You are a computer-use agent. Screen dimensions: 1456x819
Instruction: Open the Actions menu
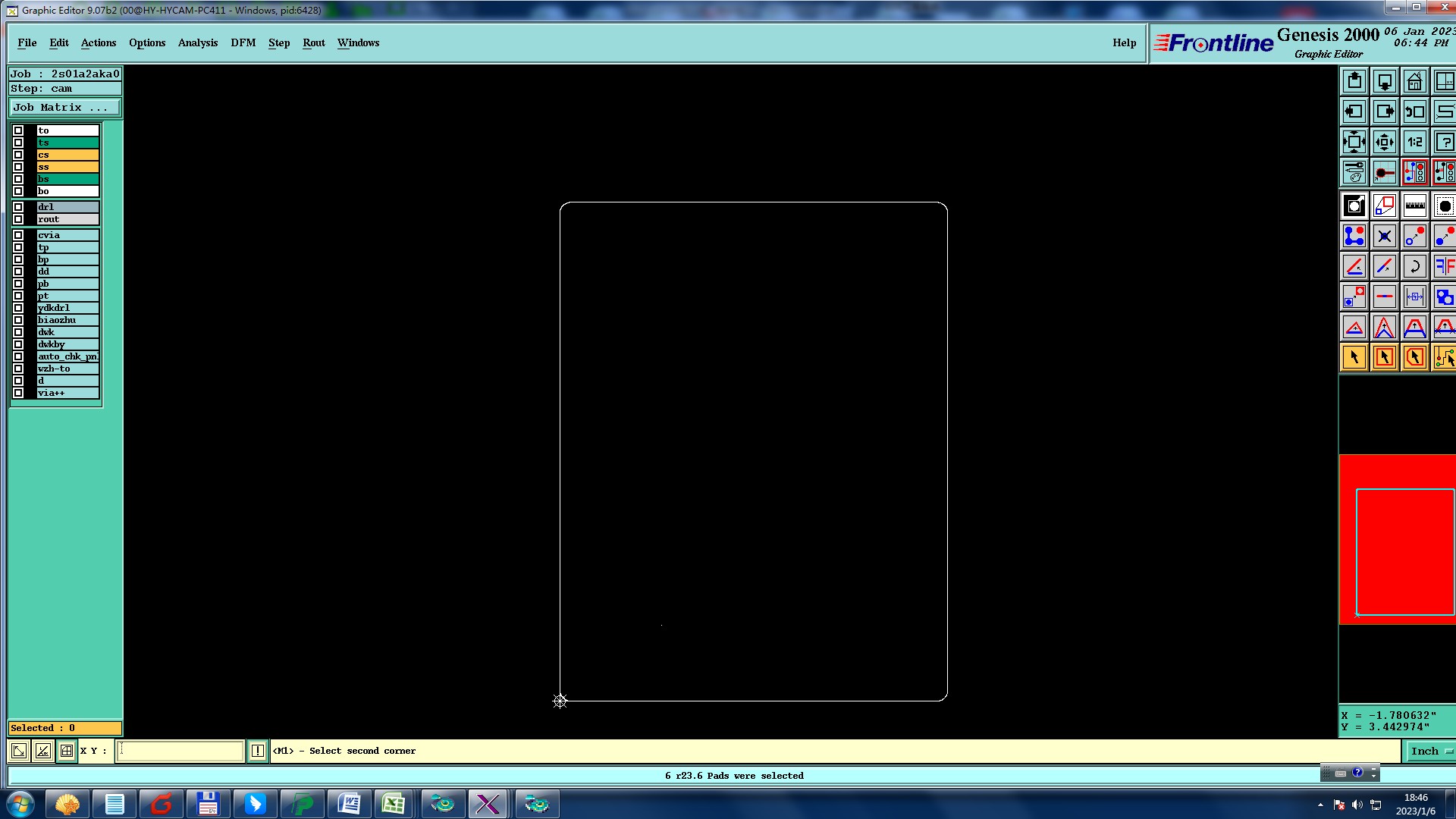pyautogui.click(x=99, y=43)
